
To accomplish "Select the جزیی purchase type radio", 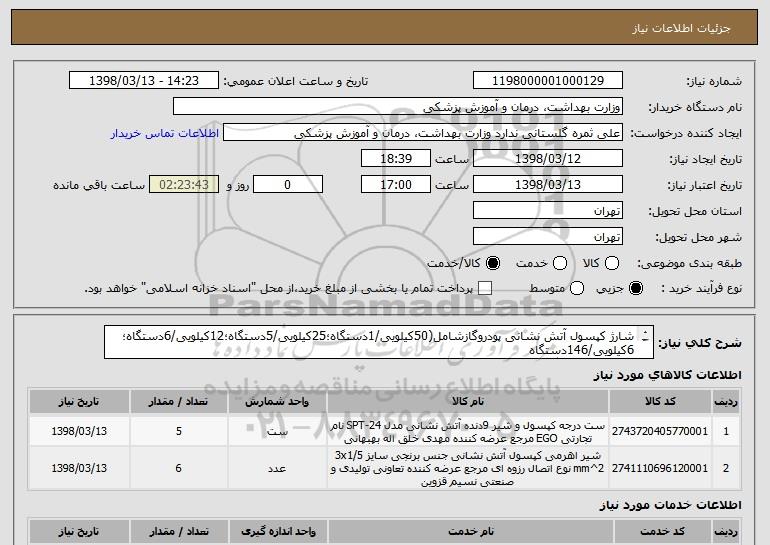I will pyautogui.click(x=635, y=288).
